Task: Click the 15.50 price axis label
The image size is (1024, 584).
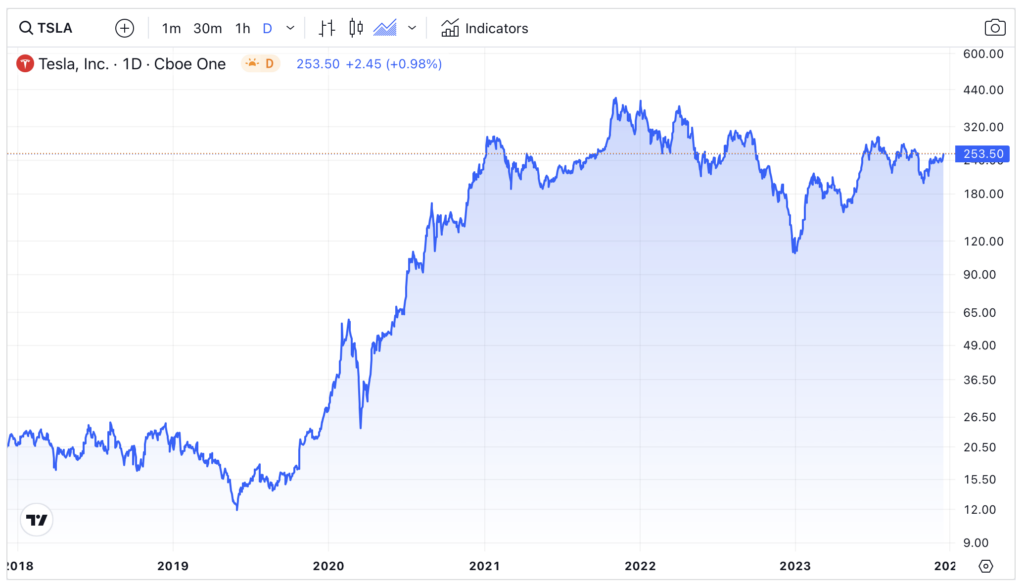Action: coord(980,479)
